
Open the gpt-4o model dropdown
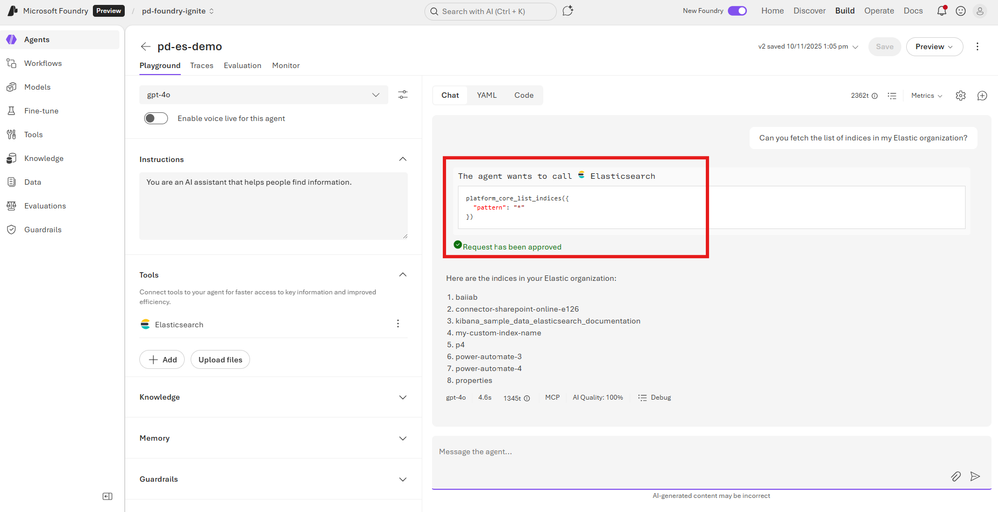pyautogui.click(x=264, y=95)
